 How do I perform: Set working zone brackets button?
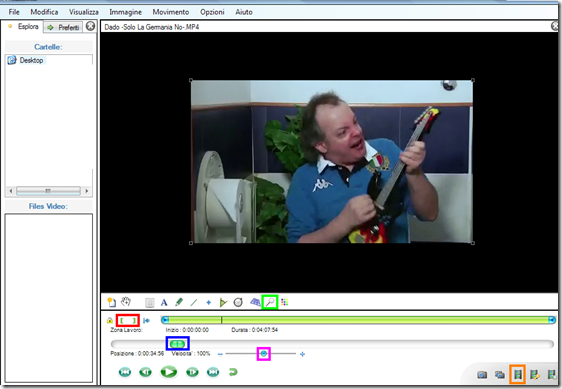[128, 320]
